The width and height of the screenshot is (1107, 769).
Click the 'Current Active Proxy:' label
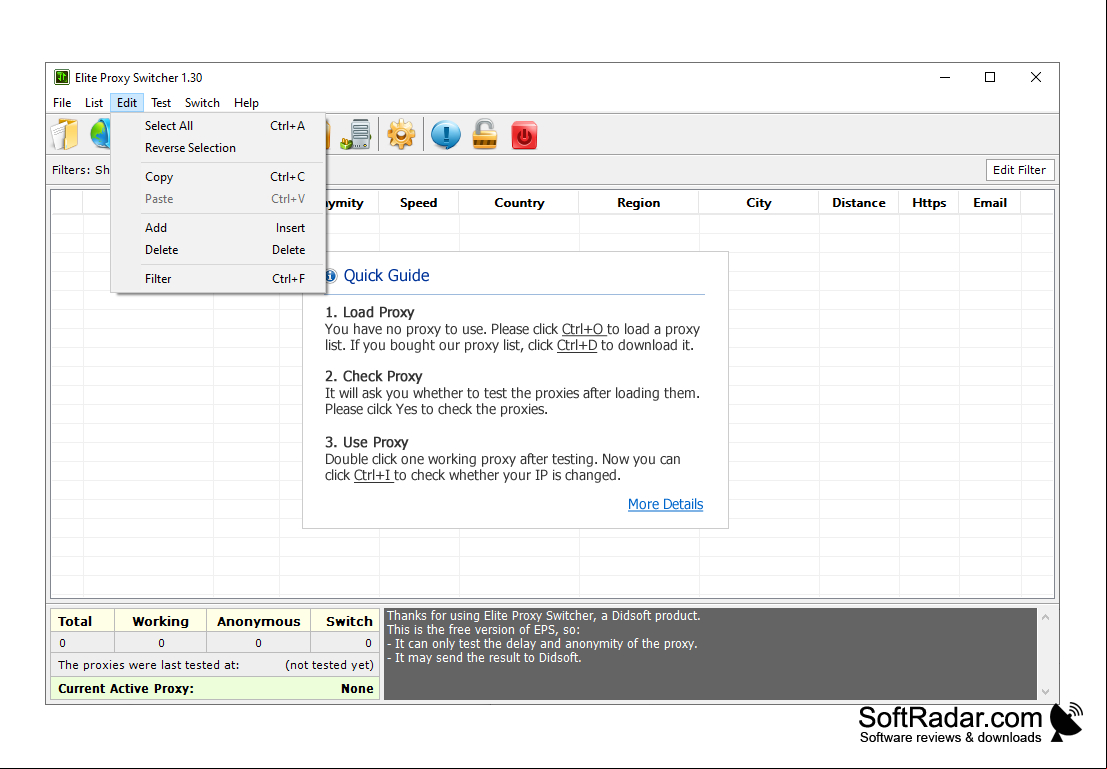click(126, 688)
